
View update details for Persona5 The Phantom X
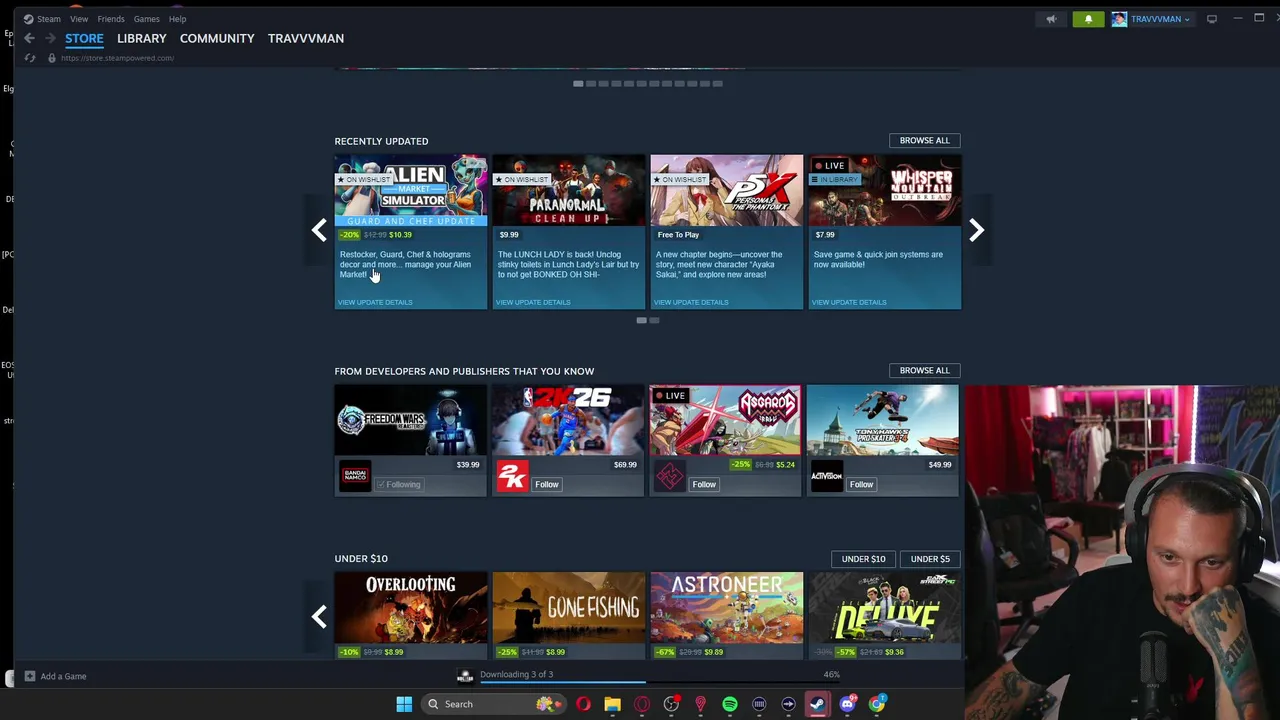pyautogui.click(x=691, y=302)
